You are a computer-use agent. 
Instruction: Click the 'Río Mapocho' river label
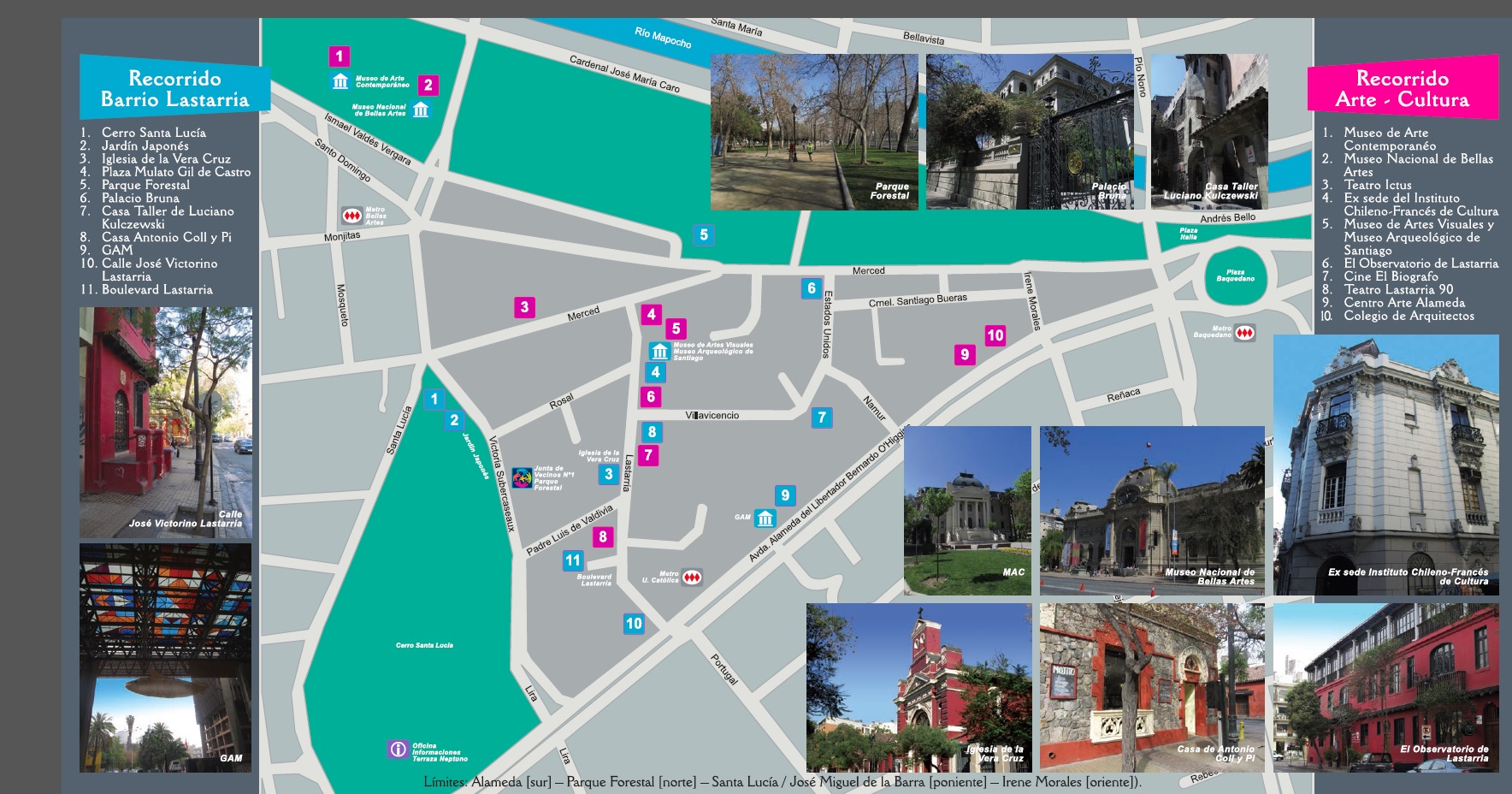tap(663, 38)
